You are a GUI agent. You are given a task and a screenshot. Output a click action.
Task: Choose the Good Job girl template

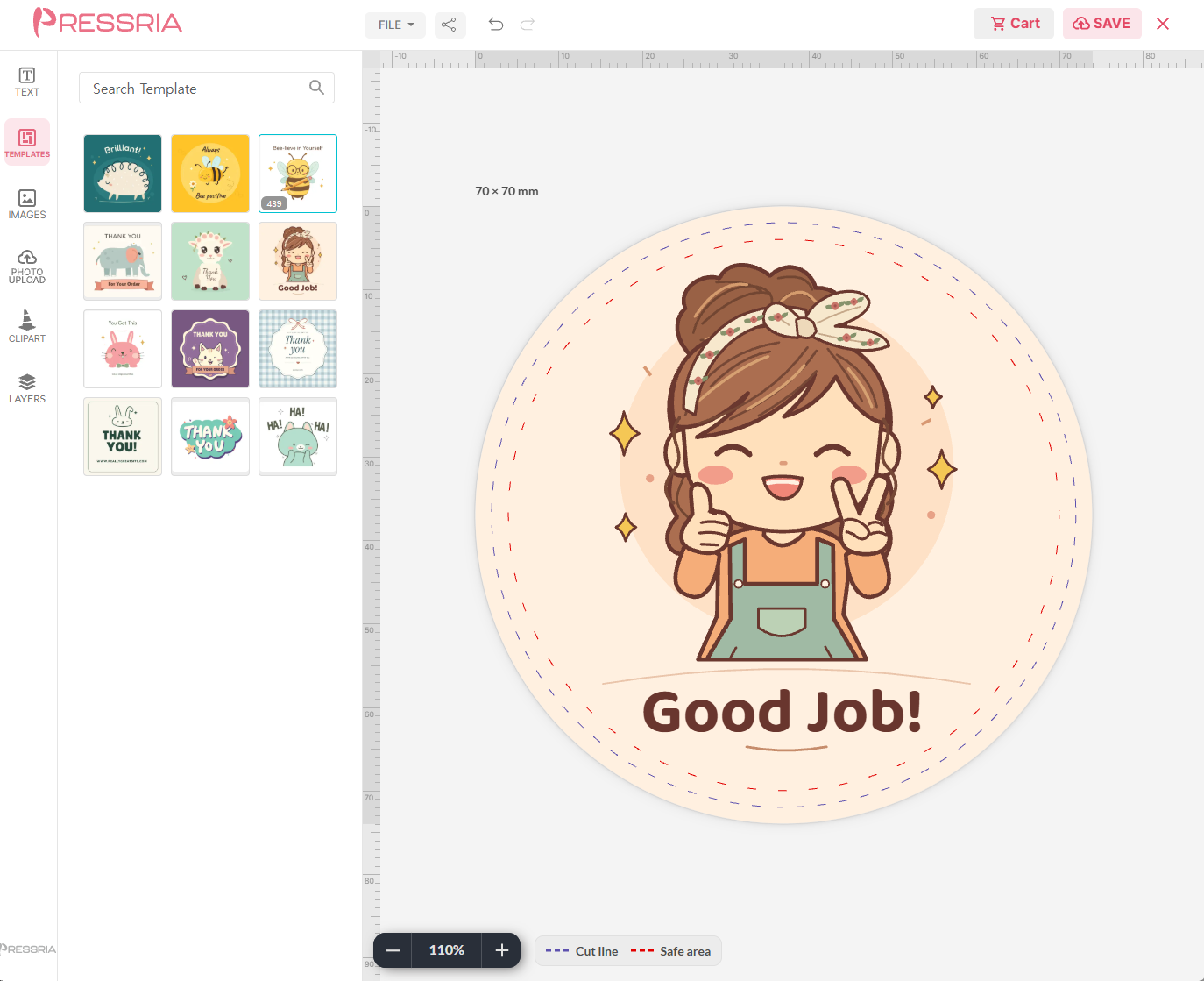[x=298, y=261]
